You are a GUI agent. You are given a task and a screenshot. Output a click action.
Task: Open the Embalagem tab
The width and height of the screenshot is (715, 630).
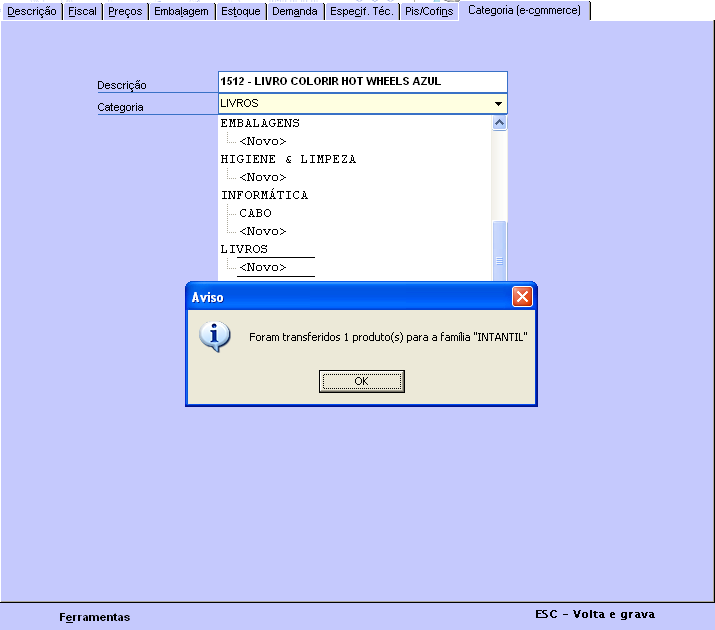pyautogui.click(x=181, y=11)
